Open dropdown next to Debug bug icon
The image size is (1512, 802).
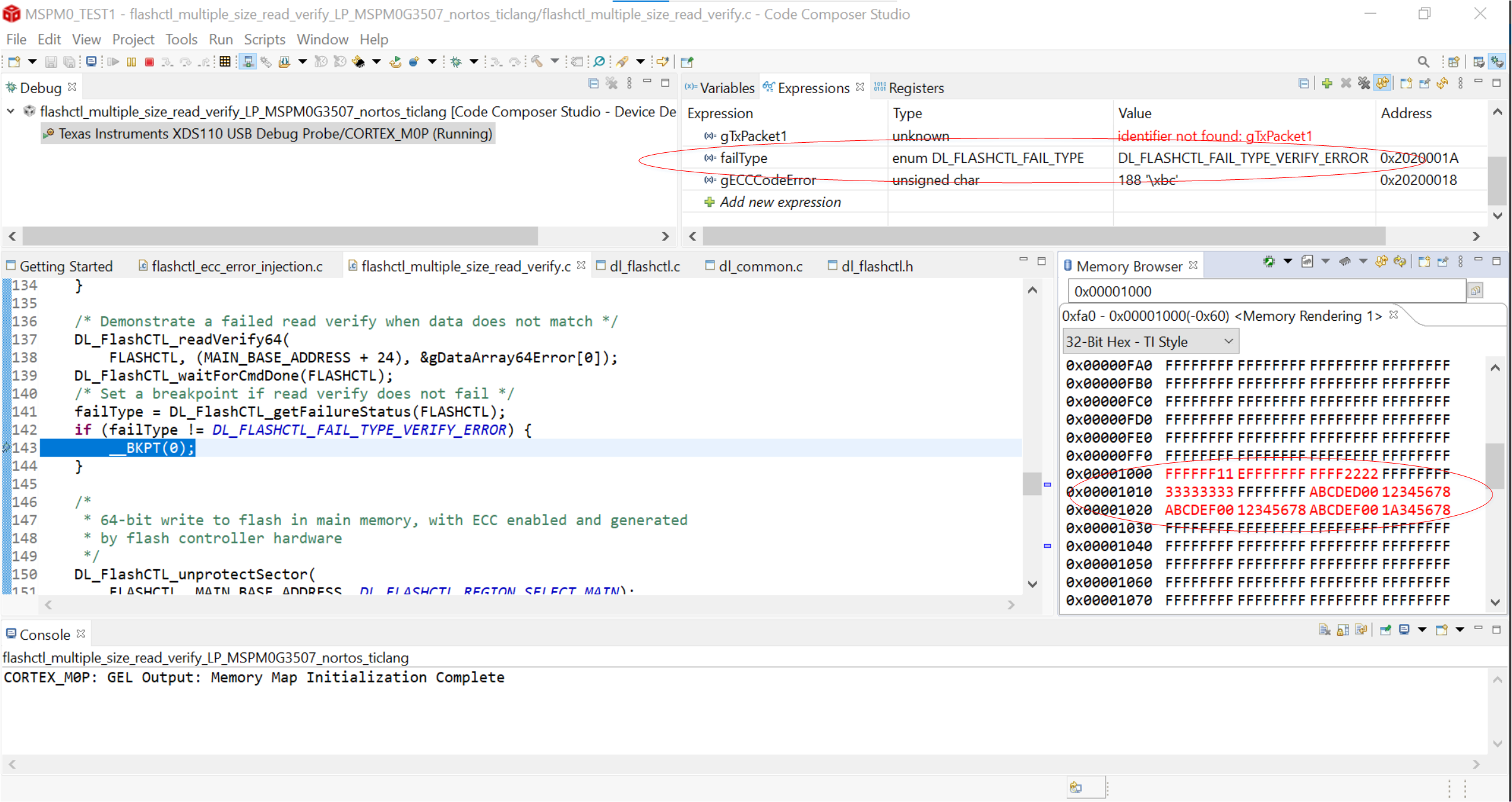click(474, 62)
